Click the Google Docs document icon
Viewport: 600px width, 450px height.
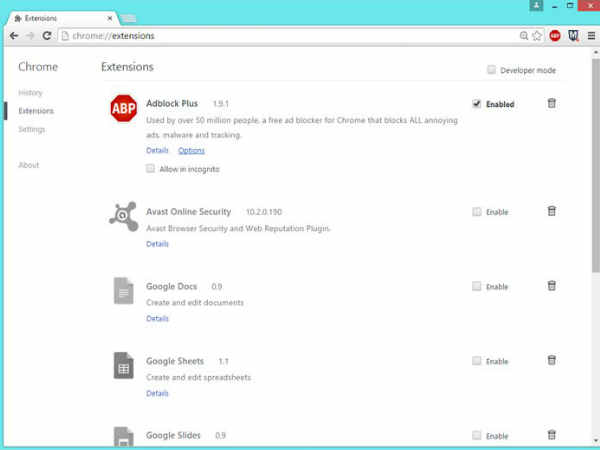coord(124,291)
